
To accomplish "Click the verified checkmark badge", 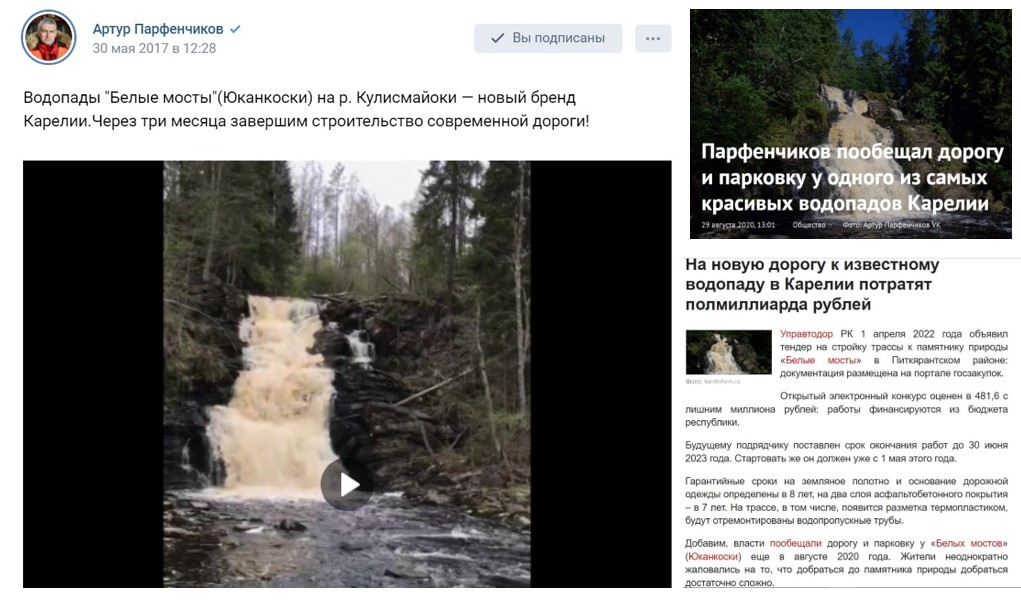I will [x=236, y=29].
